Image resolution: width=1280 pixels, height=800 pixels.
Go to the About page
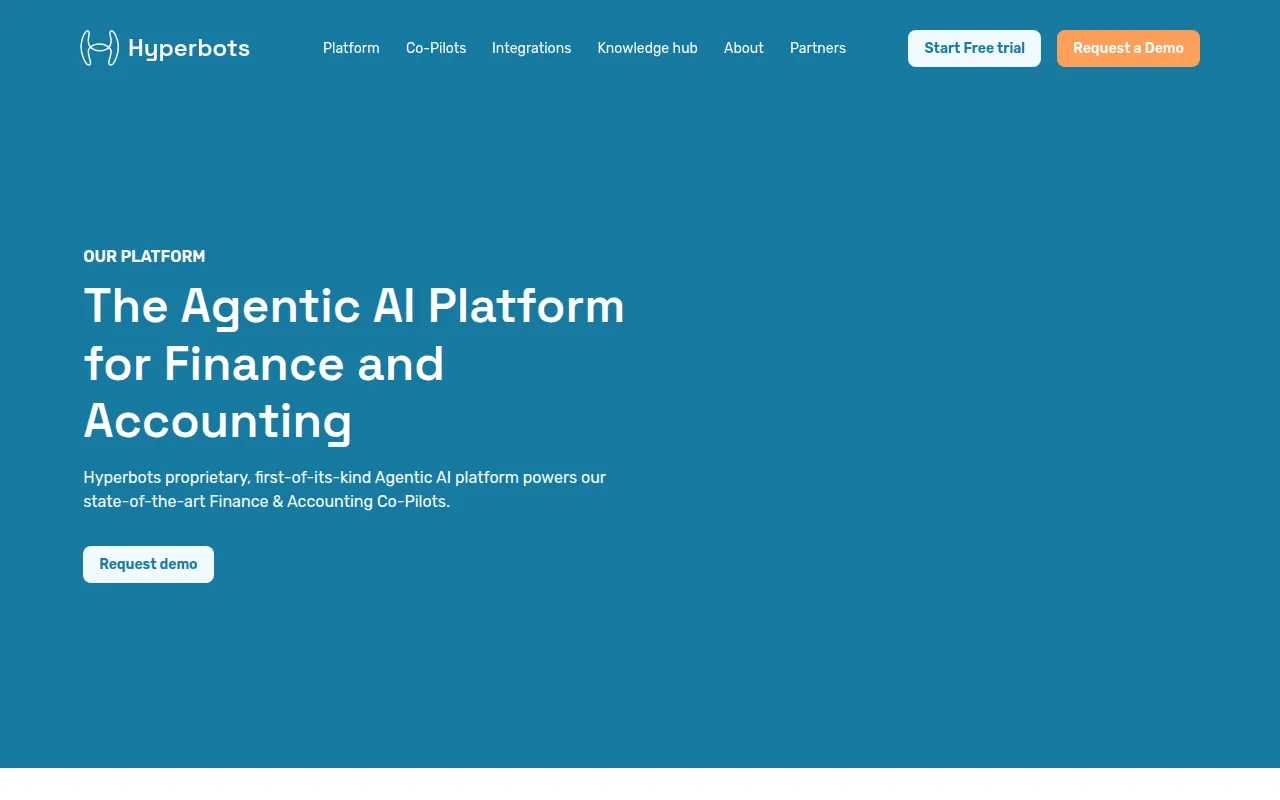(744, 48)
